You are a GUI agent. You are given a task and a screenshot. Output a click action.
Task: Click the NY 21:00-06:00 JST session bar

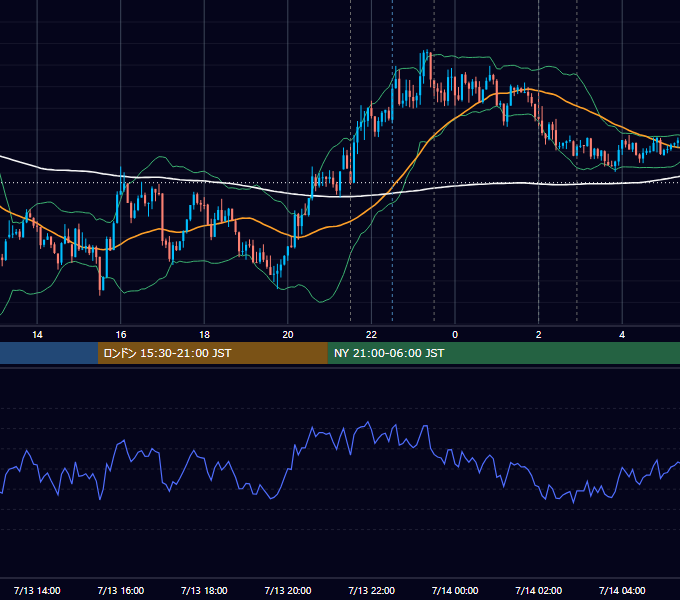503,353
